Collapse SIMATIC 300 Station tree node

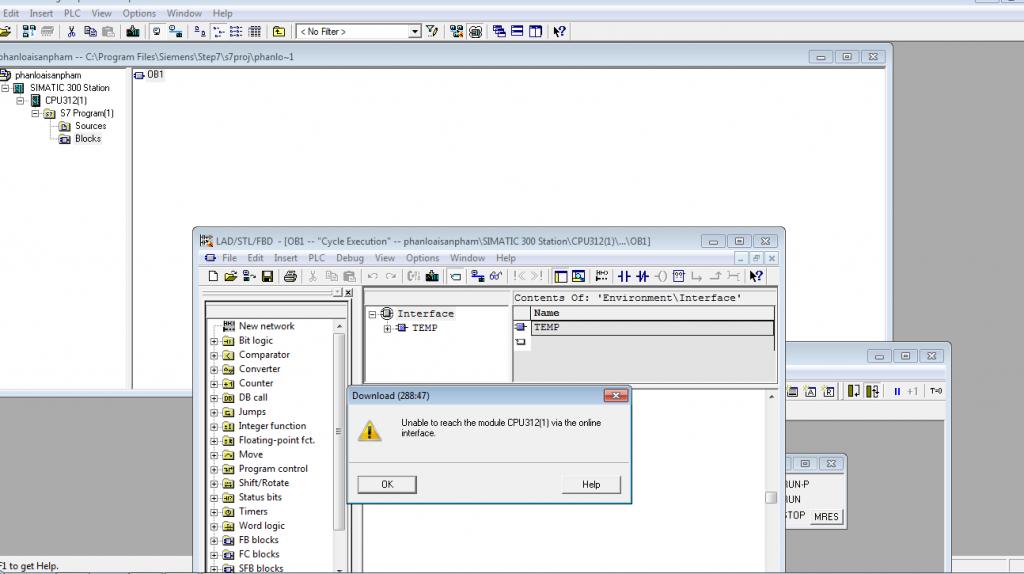[x=5, y=88]
